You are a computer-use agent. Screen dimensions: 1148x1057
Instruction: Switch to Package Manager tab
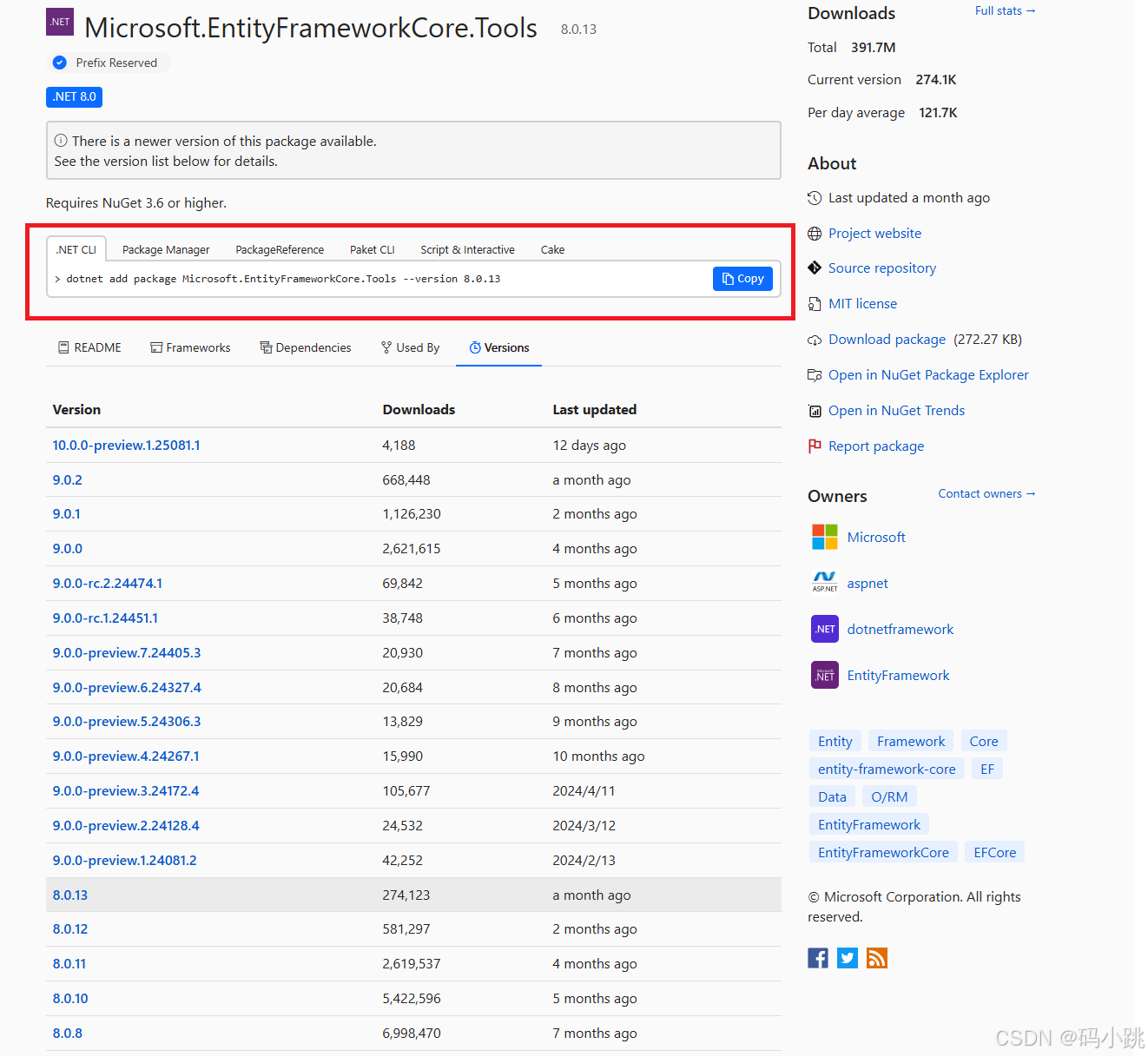166,249
